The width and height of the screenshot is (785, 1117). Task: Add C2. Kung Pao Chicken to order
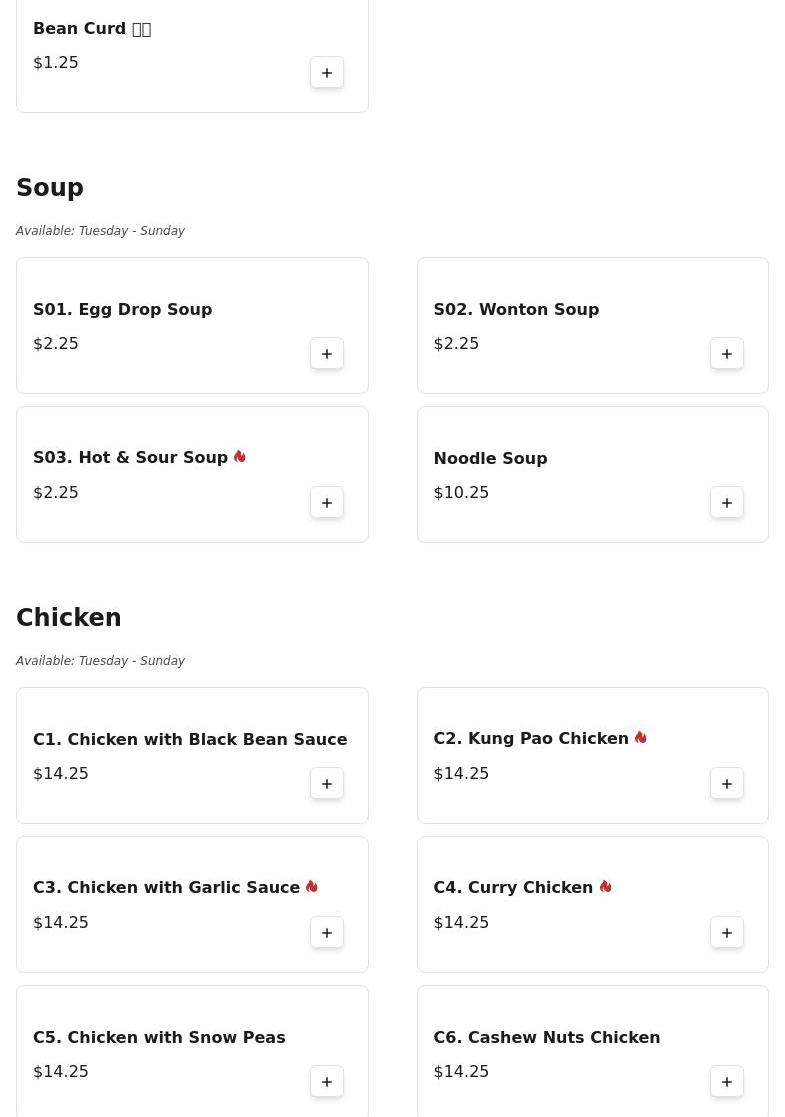coord(727,784)
